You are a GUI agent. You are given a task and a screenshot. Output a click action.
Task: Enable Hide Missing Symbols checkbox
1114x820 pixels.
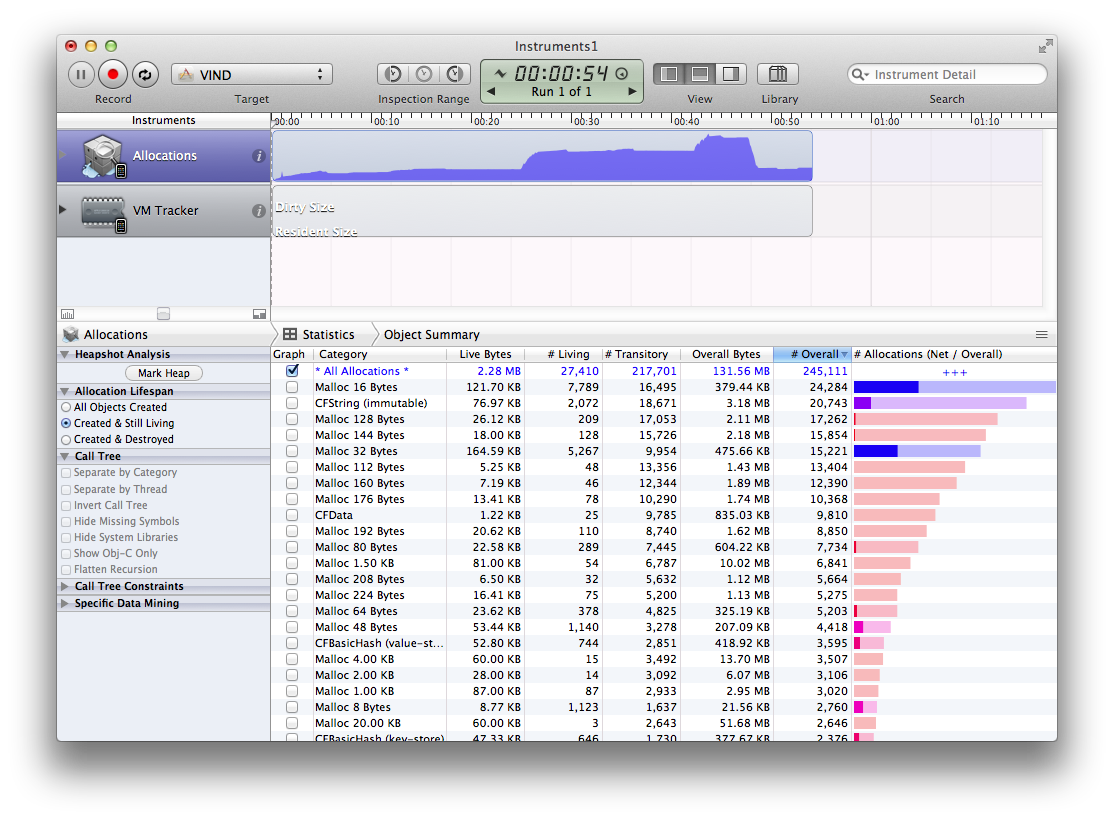[x=66, y=522]
